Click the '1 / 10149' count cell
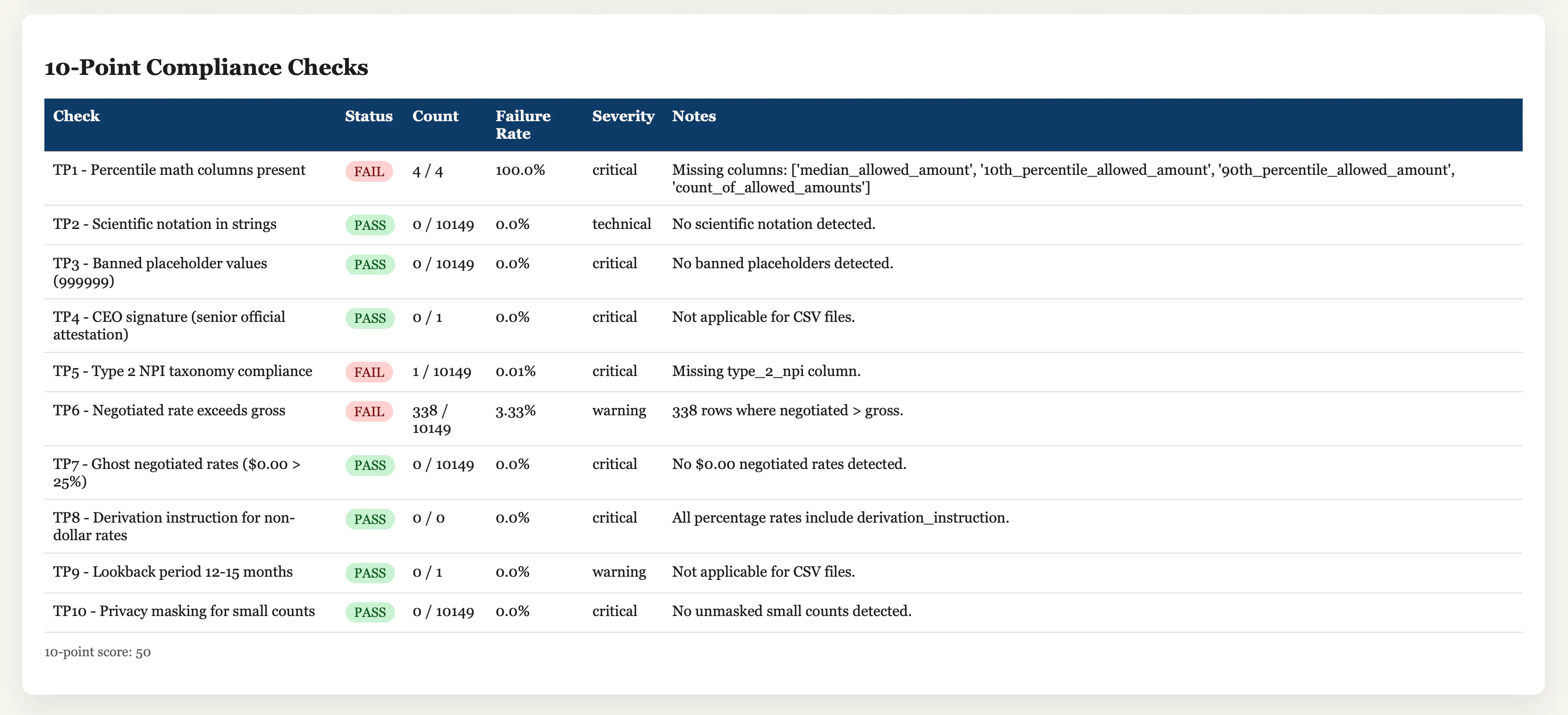Screen dimensions: 1568x715 pyautogui.click(x=441, y=371)
